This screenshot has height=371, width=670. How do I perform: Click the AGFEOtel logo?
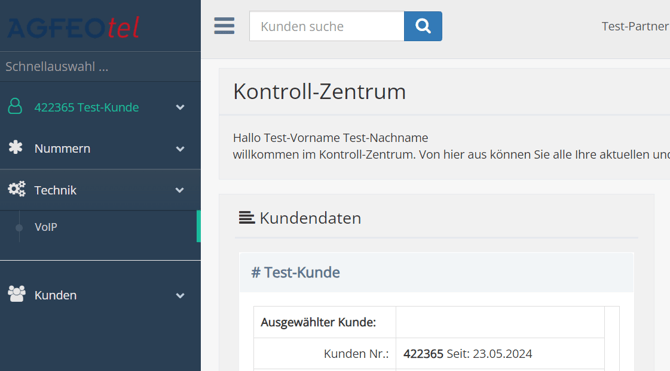pyautogui.click(x=73, y=28)
